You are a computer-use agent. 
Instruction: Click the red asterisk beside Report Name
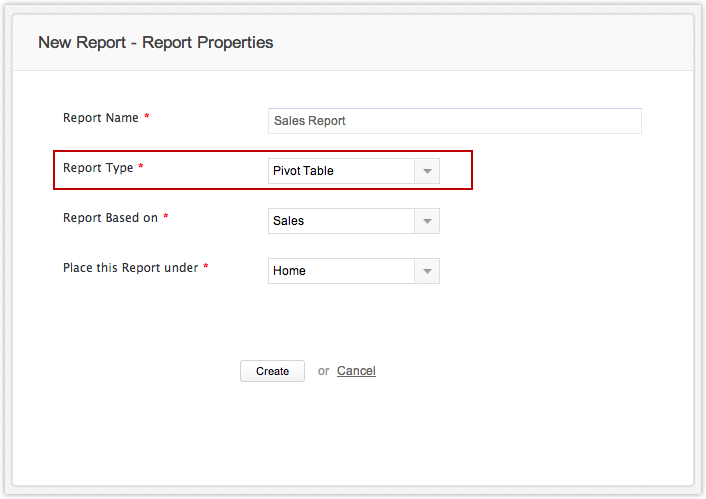[x=147, y=118]
